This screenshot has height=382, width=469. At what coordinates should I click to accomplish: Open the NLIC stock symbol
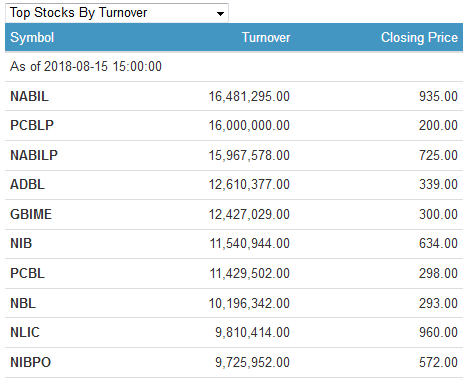coord(25,332)
